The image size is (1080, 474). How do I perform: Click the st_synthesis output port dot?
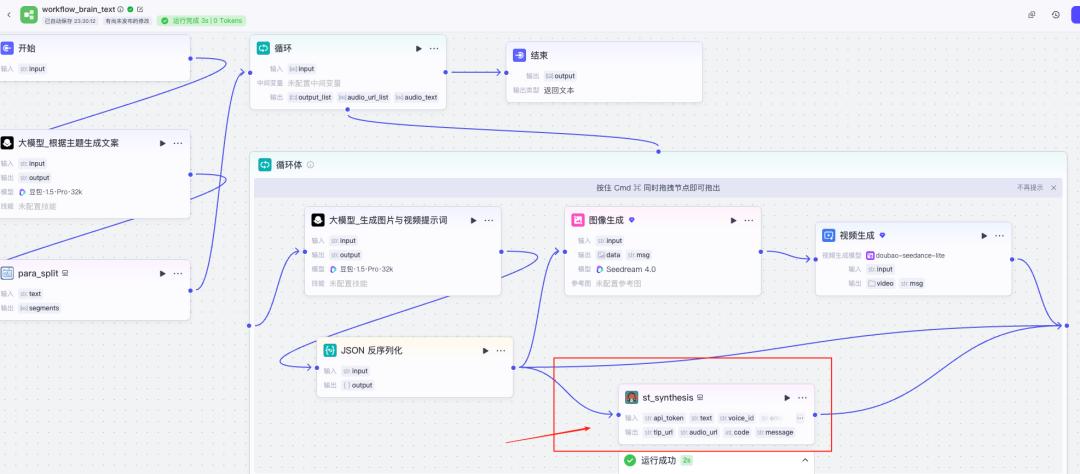pyautogui.click(x=815, y=415)
